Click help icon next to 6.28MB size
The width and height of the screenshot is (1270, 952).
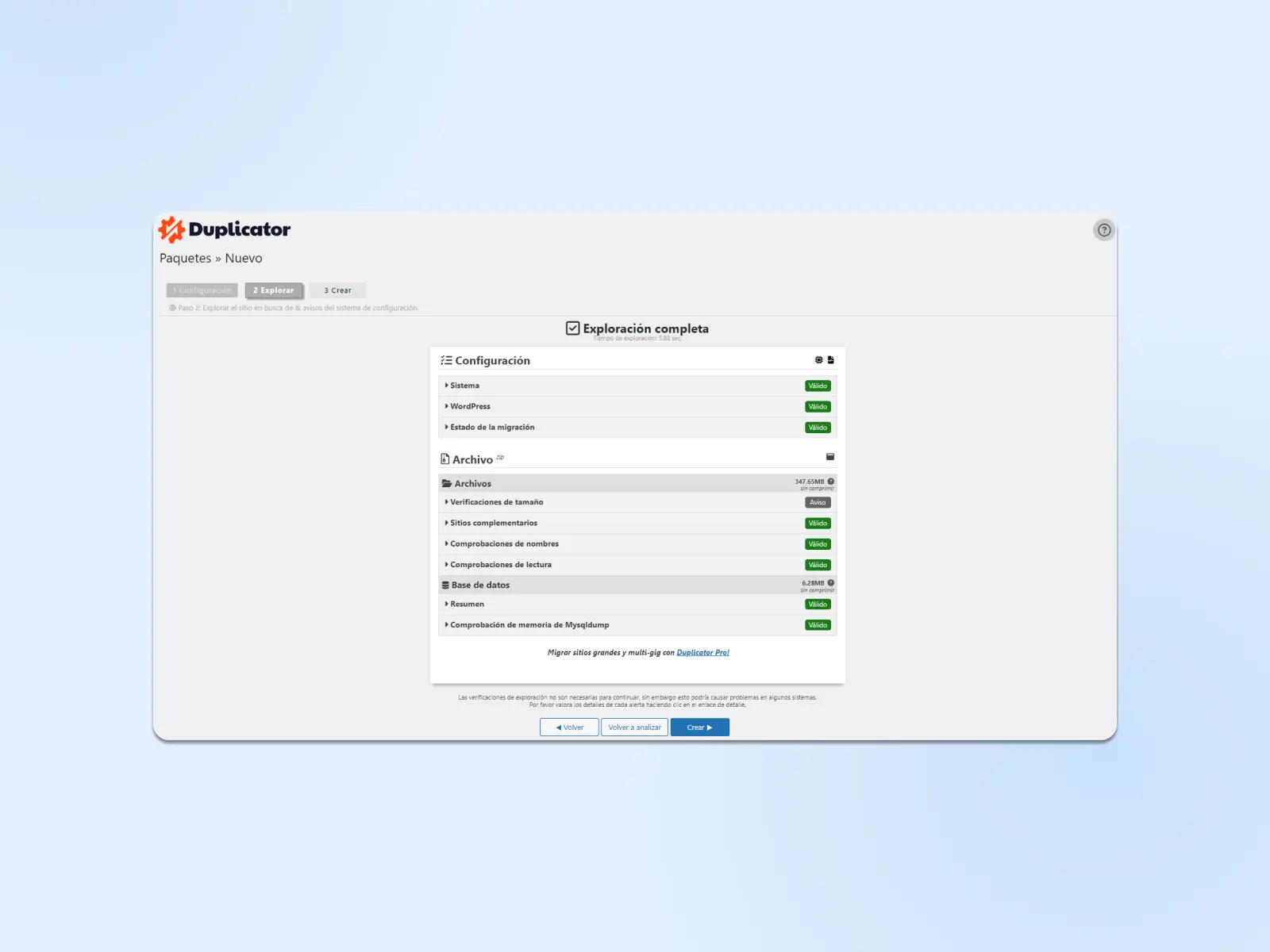[x=831, y=583]
